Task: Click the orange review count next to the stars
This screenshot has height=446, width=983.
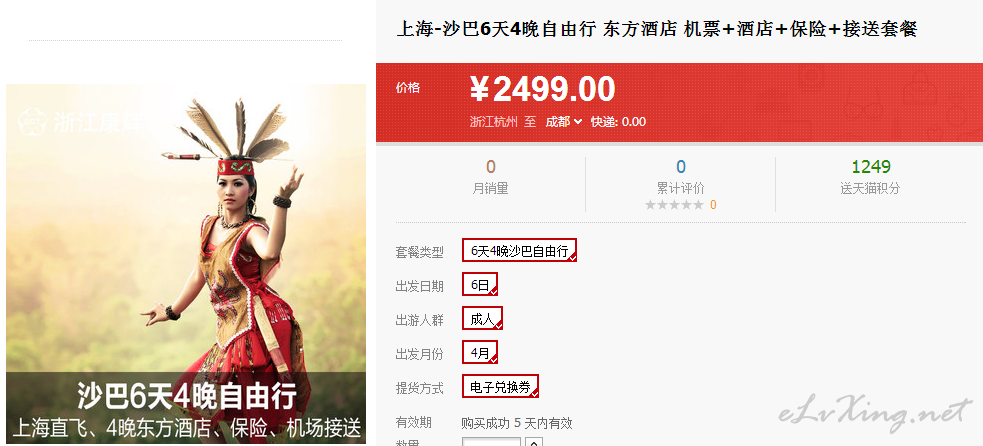Action: pos(713,205)
